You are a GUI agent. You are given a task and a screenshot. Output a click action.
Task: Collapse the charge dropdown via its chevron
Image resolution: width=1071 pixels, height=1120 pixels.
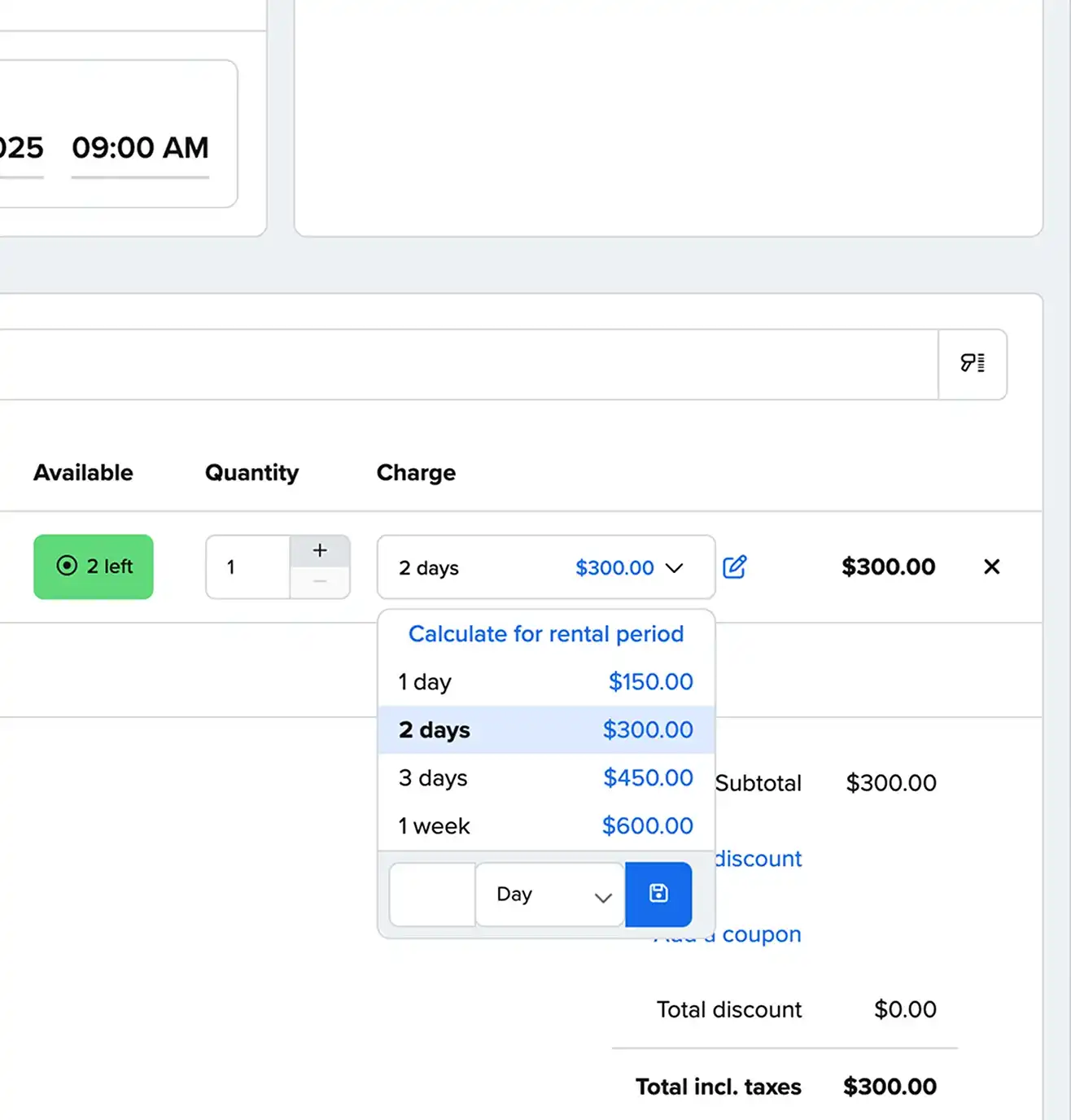point(675,569)
